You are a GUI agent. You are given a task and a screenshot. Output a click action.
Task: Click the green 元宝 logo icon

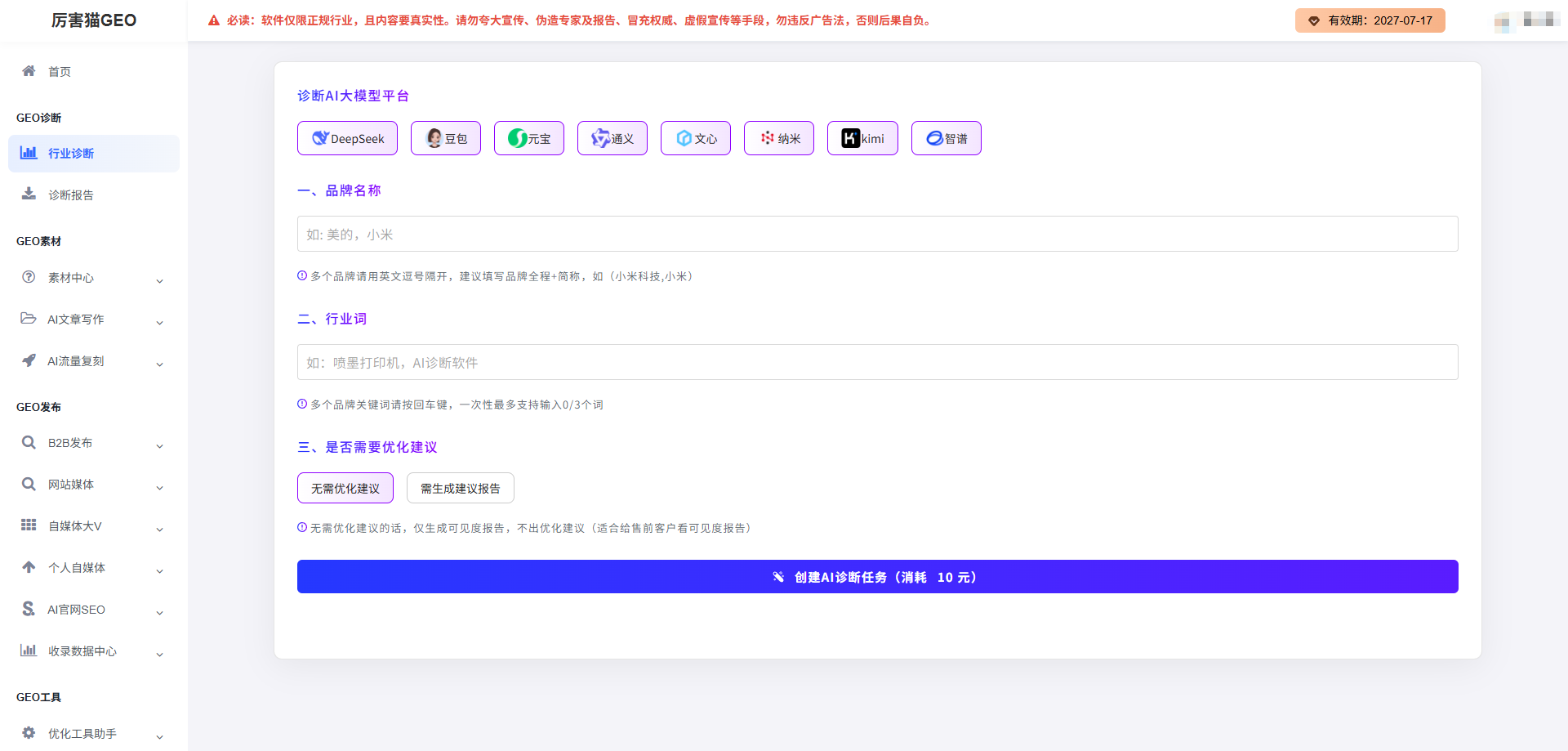click(517, 138)
